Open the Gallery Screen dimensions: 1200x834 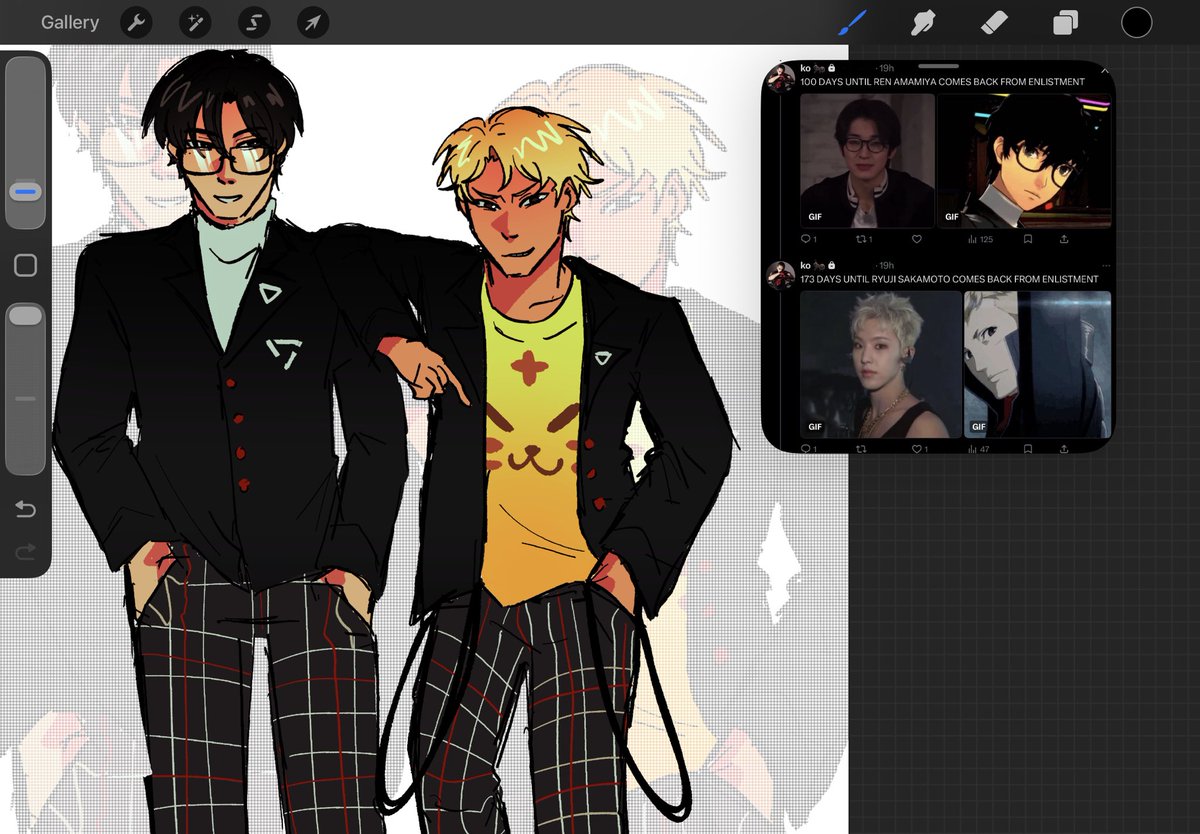[70, 22]
